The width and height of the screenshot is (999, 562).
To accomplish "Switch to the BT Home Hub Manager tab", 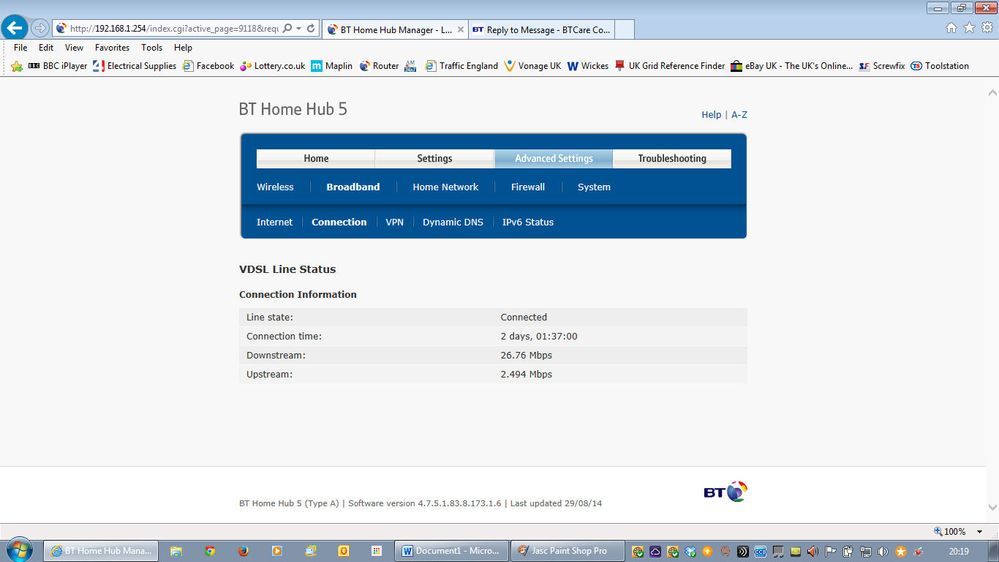I will click(x=395, y=30).
